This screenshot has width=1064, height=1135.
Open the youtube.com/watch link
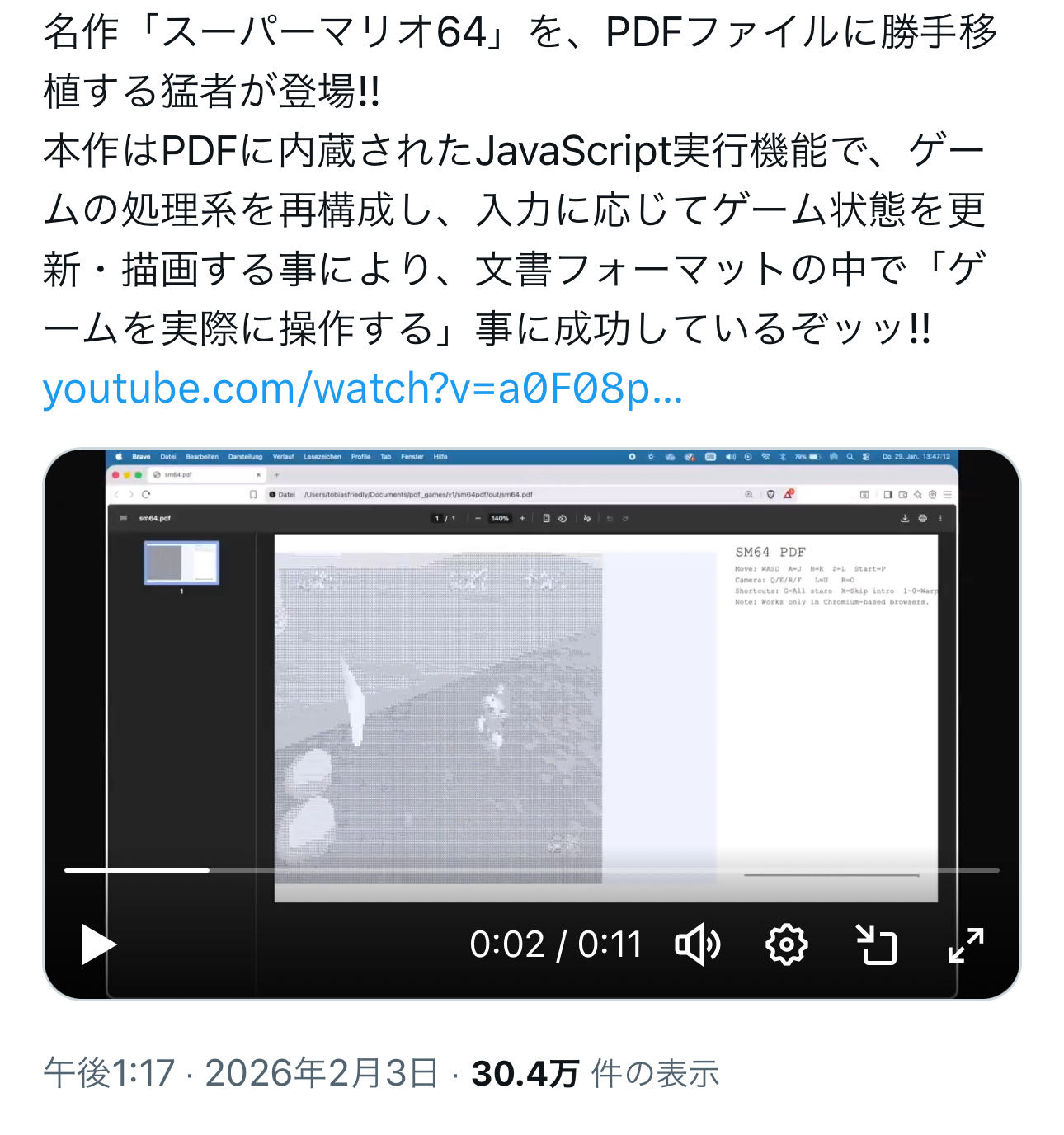coord(363,388)
